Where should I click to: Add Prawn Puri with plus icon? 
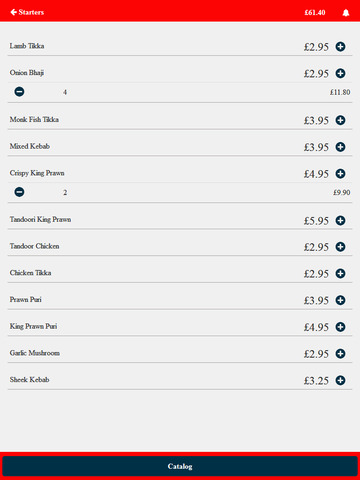point(340,300)
